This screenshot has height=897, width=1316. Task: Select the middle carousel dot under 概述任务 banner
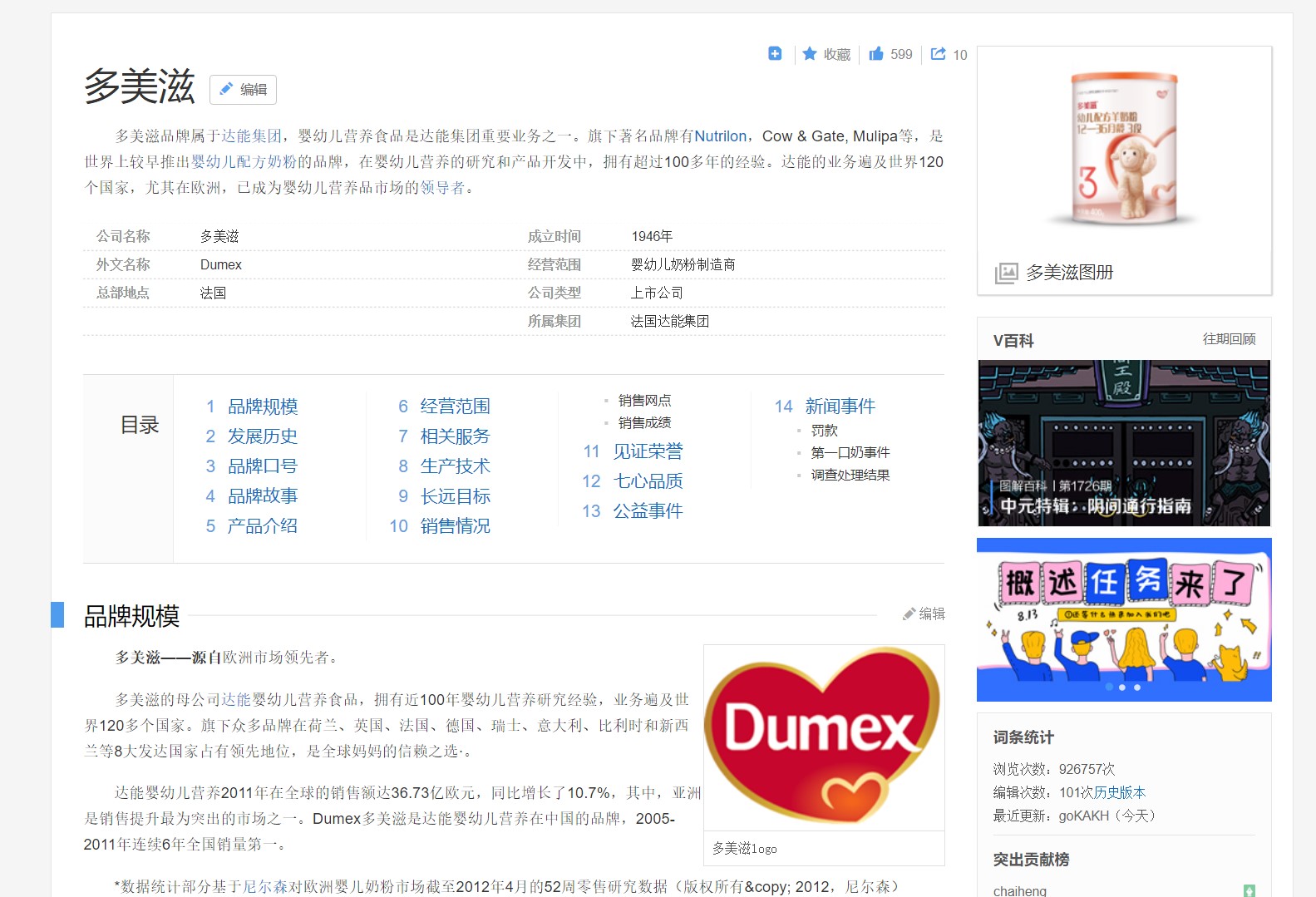click(x=1122, y=688)
